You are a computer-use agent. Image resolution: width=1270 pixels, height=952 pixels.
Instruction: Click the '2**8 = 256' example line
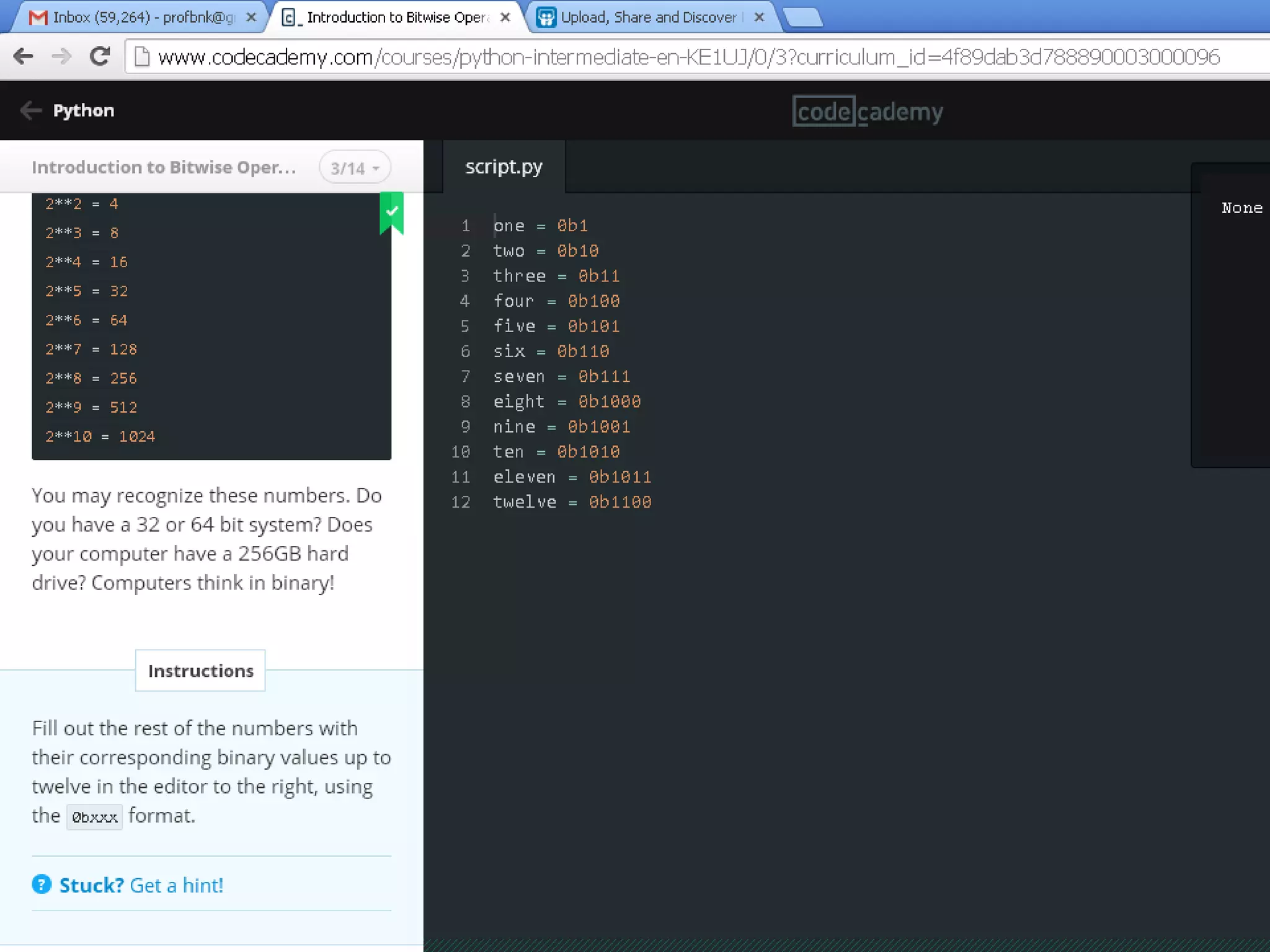[91, 379]
